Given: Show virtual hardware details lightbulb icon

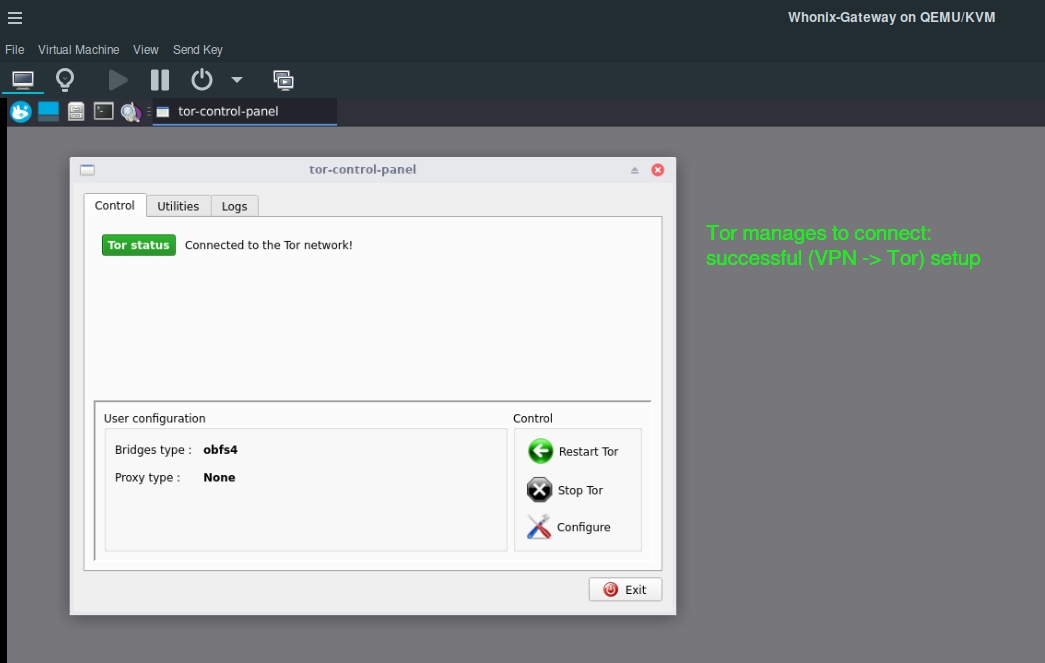Looking at the screenshot, I should click(65, 80).
